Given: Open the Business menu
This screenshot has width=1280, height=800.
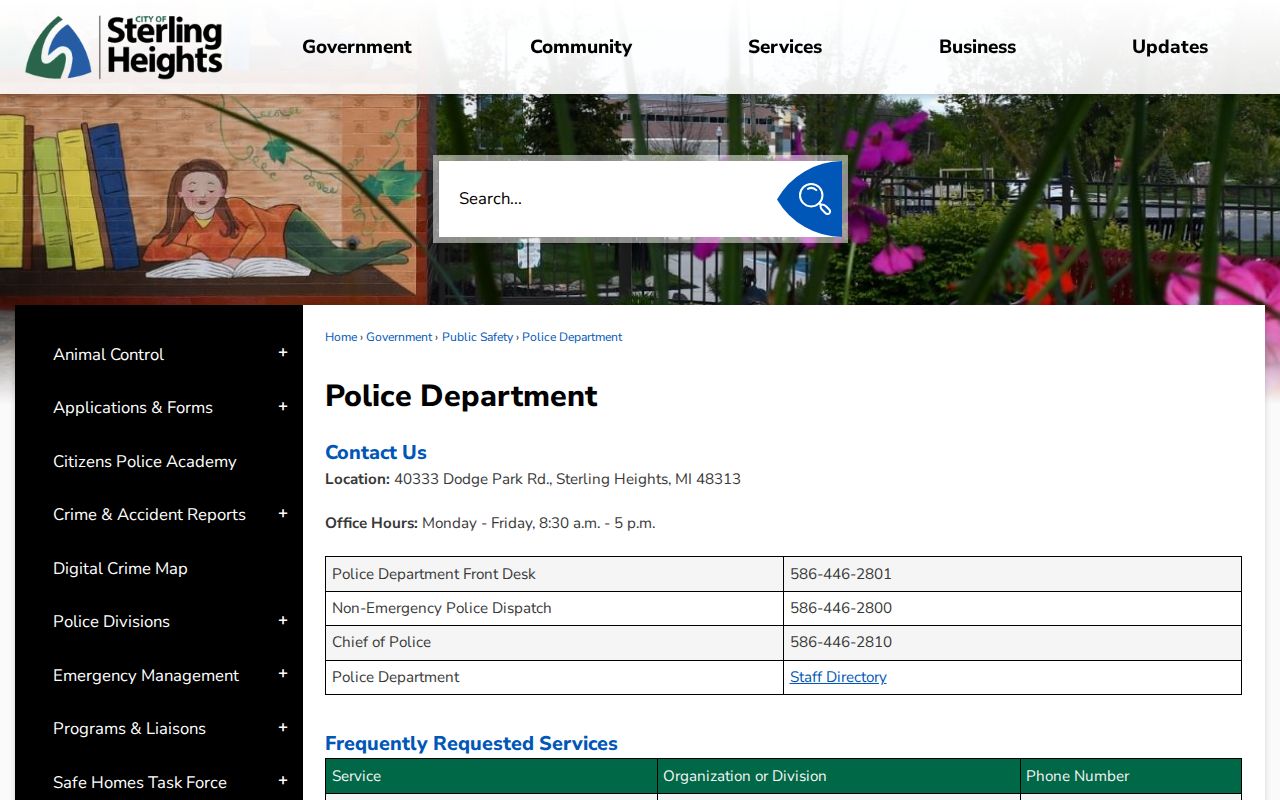Looking at the screenshot, I should tap(977, 47).
